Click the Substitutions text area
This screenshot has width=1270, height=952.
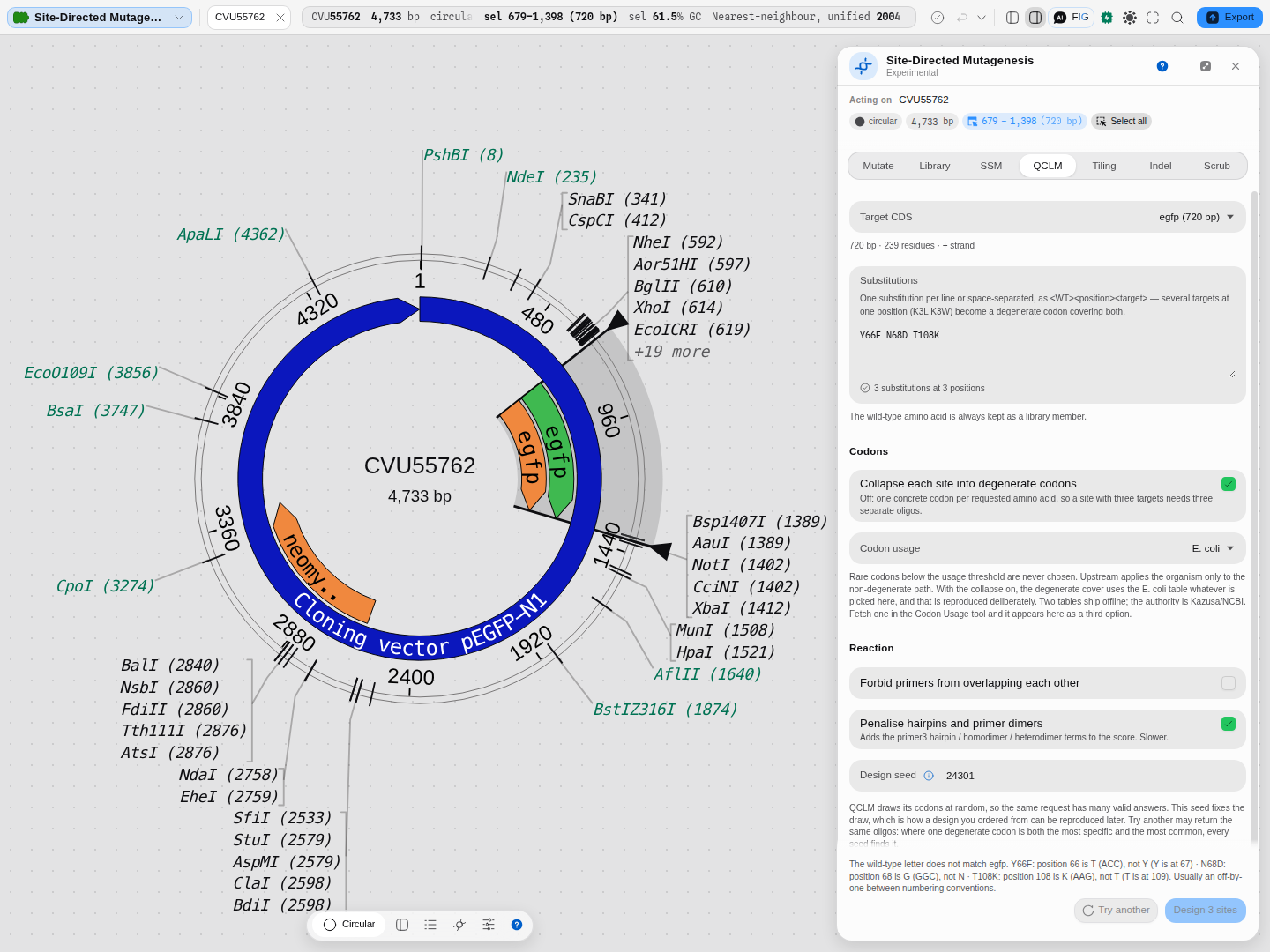point(1048,353)
